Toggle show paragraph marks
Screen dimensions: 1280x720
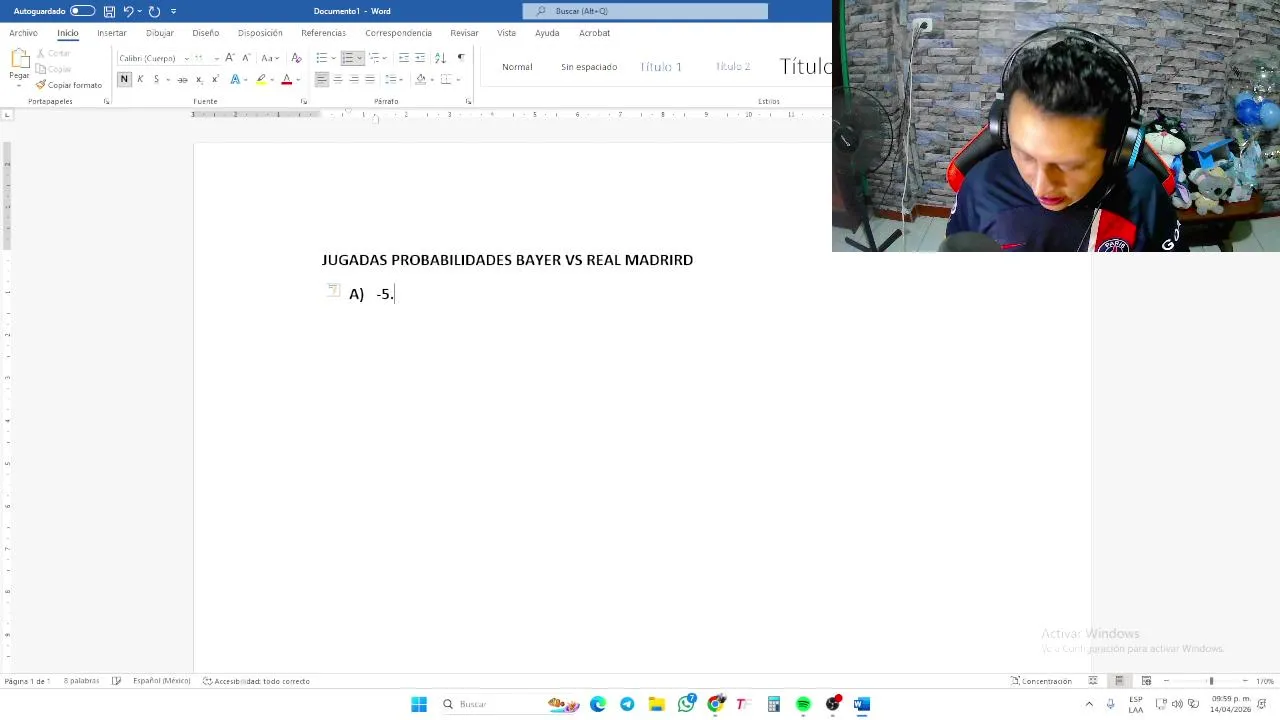tap(461, 58)
